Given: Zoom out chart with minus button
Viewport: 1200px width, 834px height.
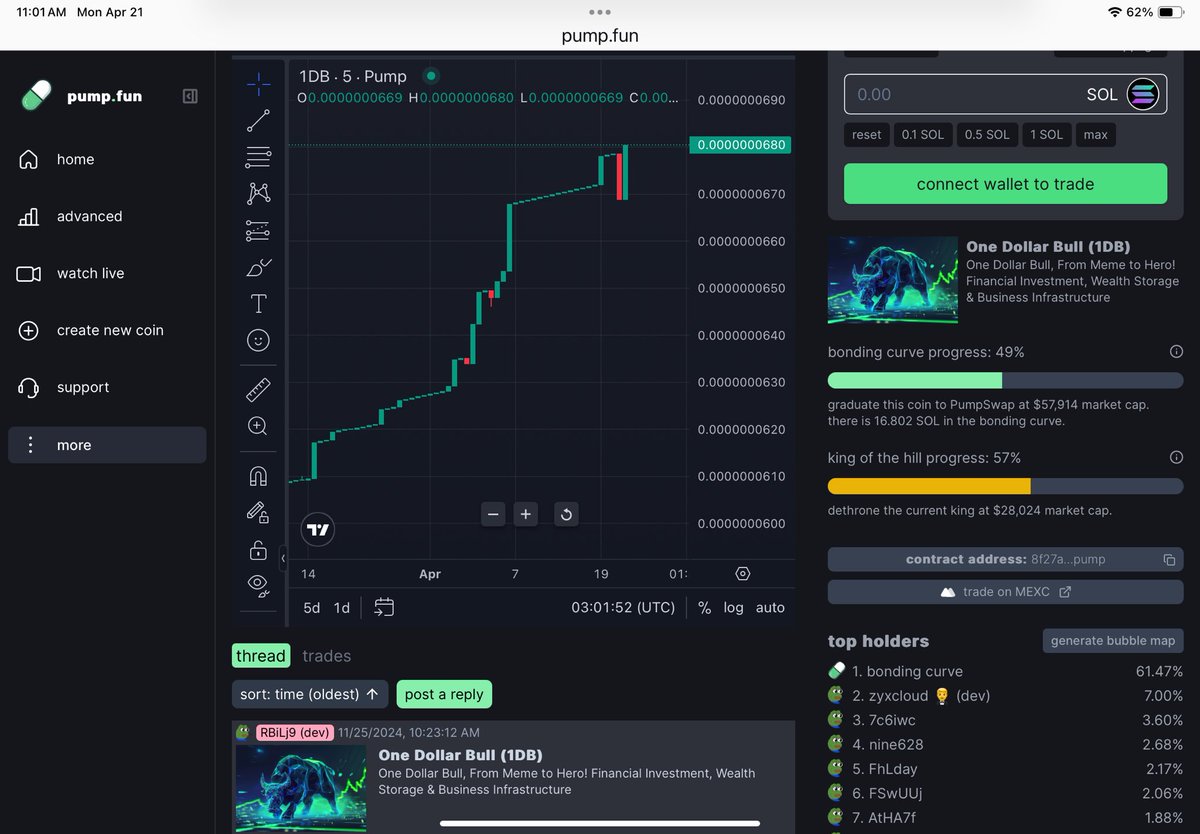Looking at the screenshot, I should (x=493, y=514).
